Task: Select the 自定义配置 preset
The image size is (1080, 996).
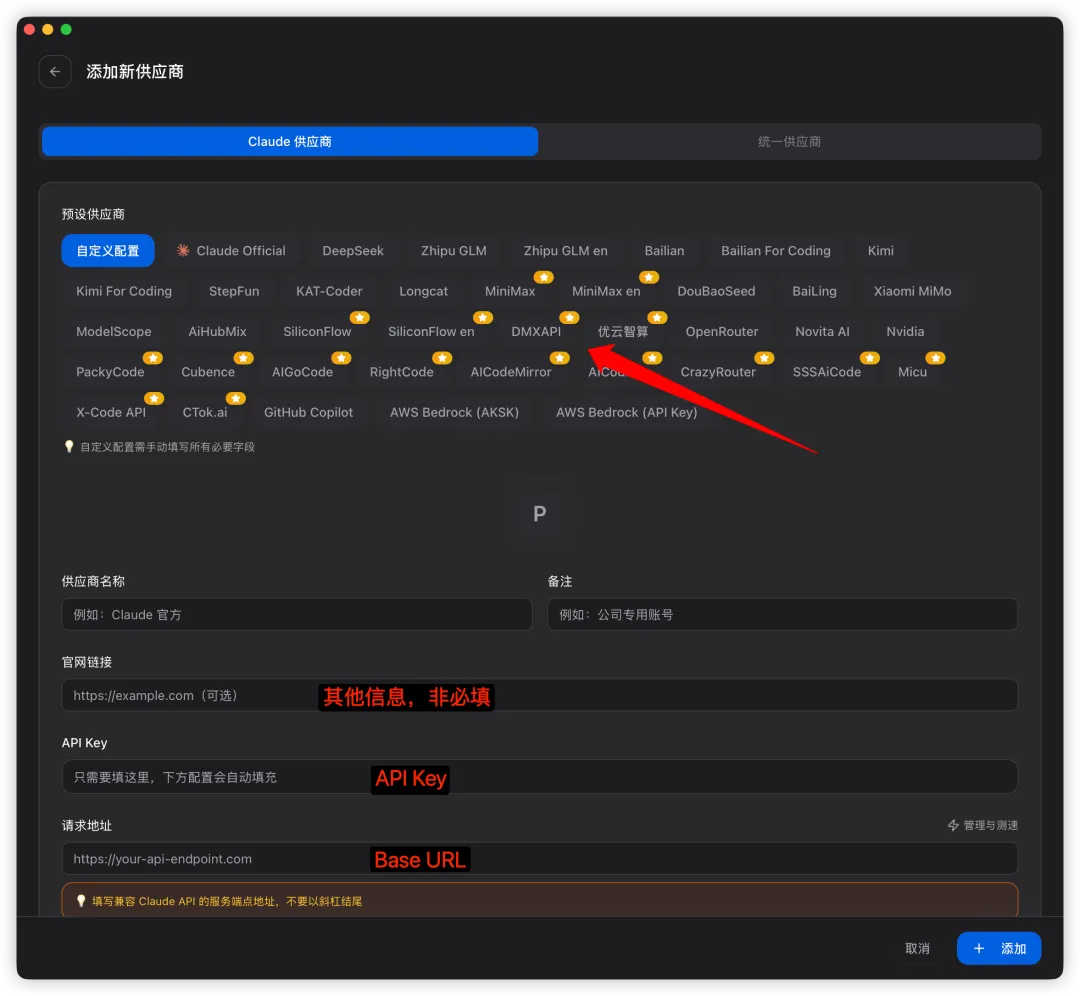Action: pyautogui.click(x=107, y=251)
